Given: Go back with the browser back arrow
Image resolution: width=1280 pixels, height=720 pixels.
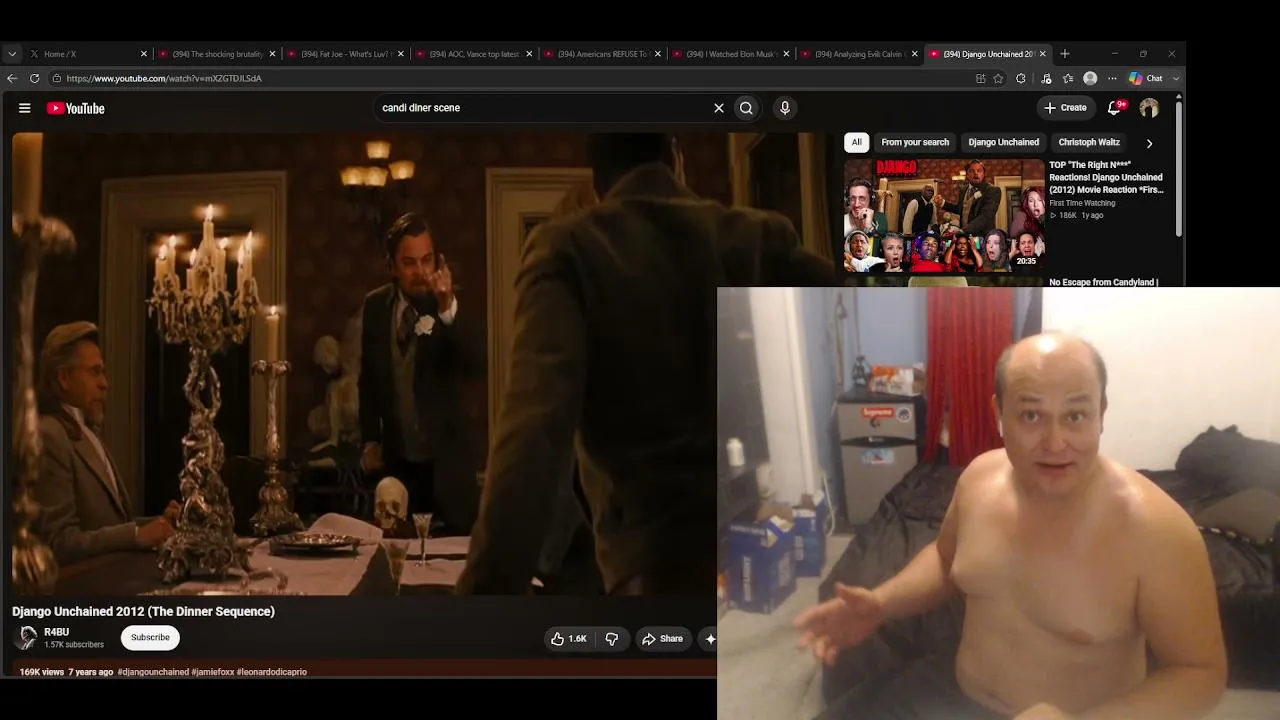Looking at the screenshot, I should (12, 78).
